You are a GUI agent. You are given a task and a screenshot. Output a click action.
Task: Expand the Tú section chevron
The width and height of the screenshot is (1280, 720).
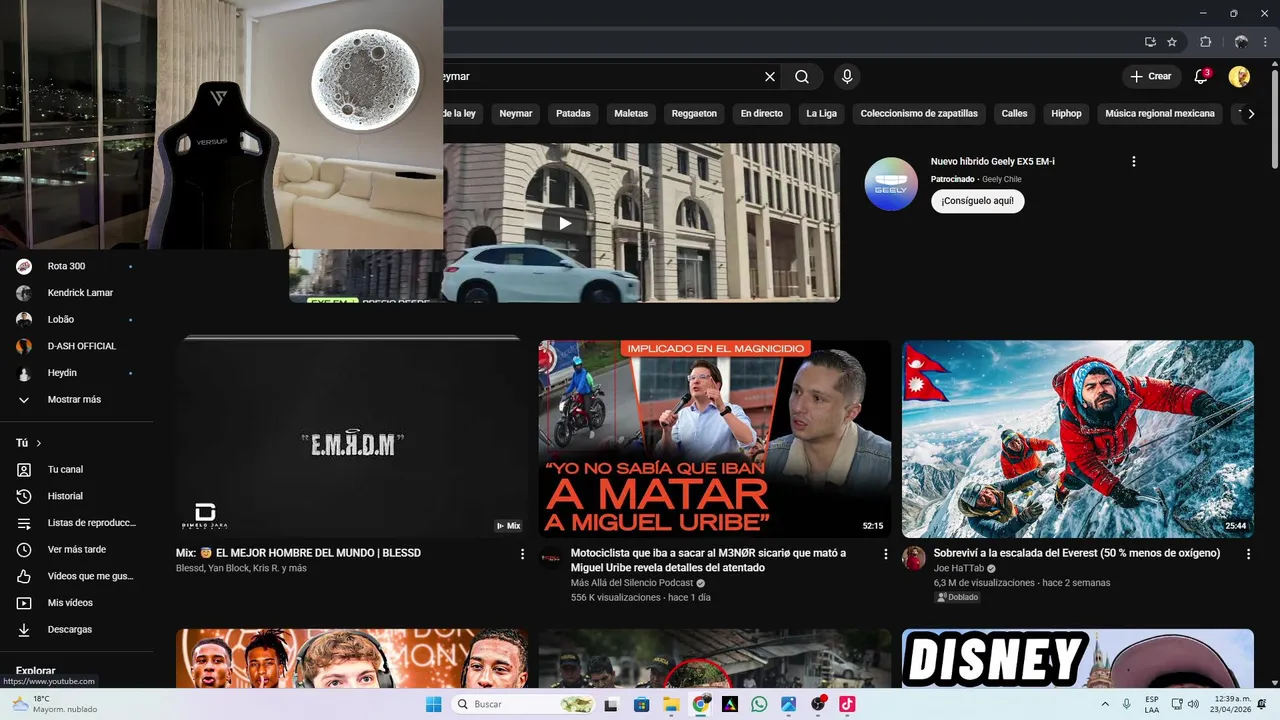pos(39,443)
